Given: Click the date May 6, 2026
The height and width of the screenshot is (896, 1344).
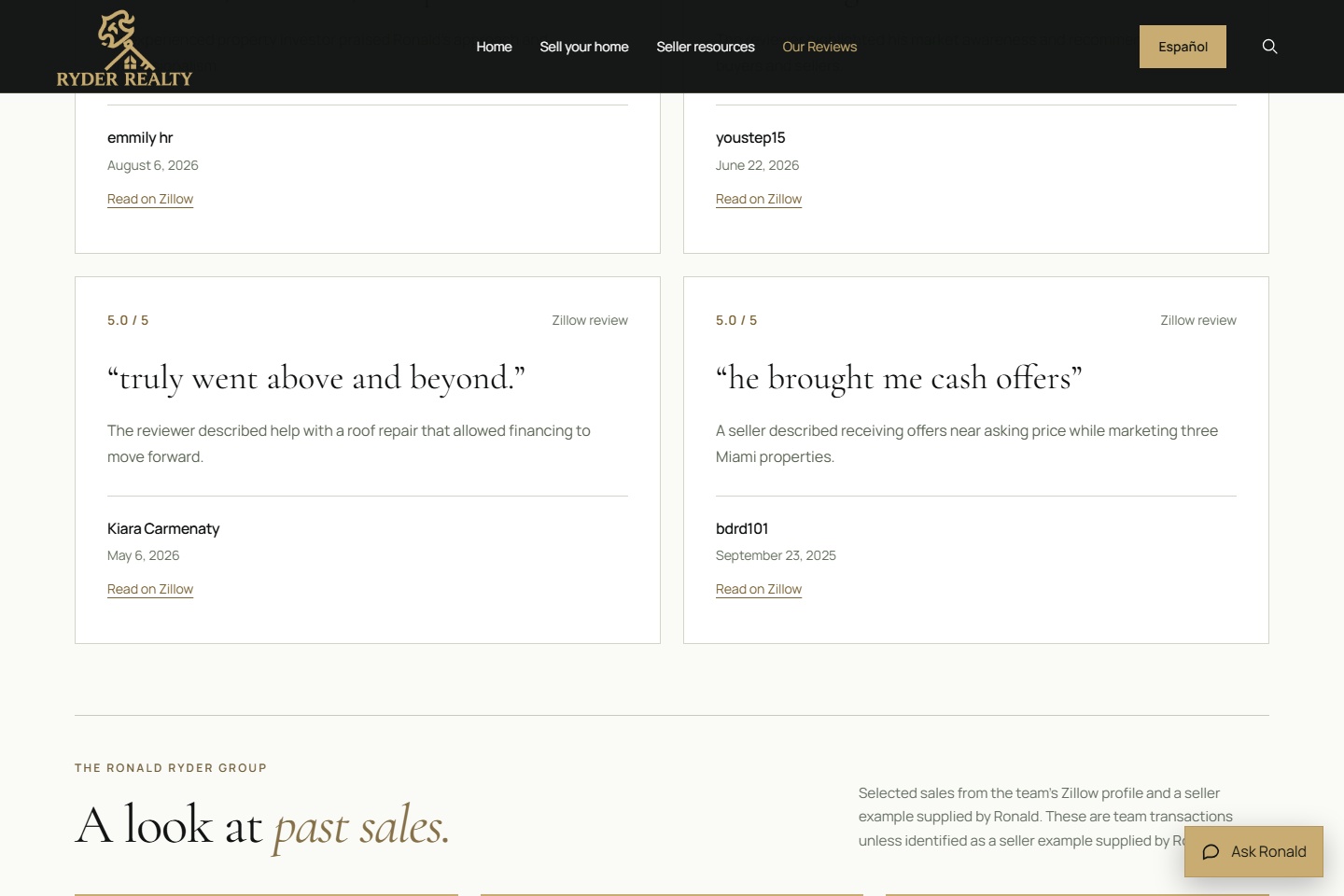Looking at the screenshot, I should 143,555.
